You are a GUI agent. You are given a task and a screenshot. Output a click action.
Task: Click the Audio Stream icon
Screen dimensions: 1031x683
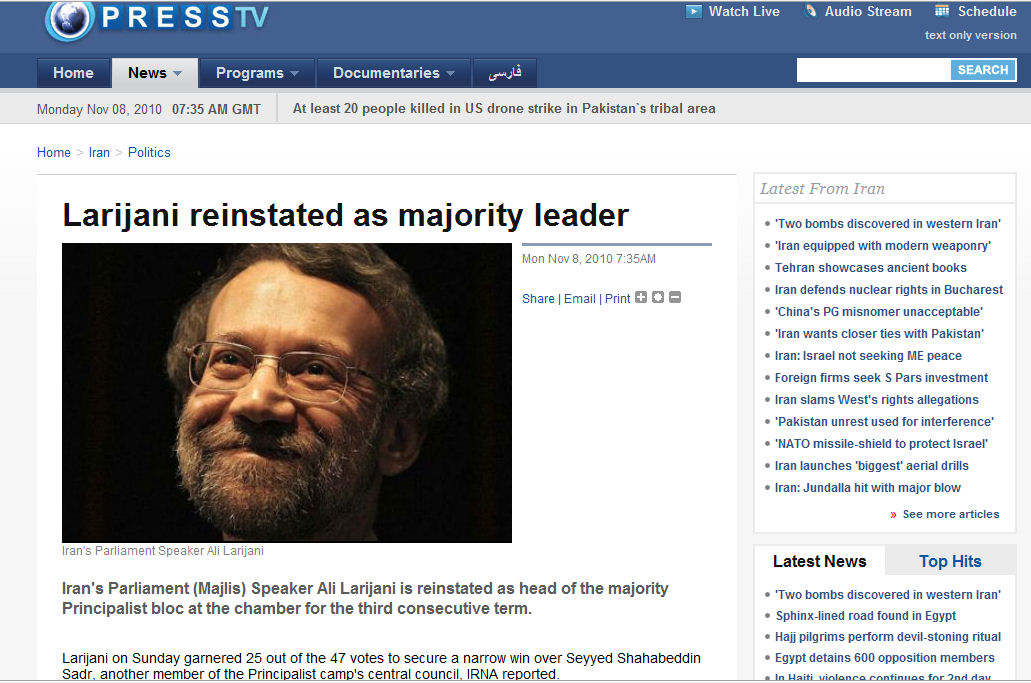tap(809, 12)
